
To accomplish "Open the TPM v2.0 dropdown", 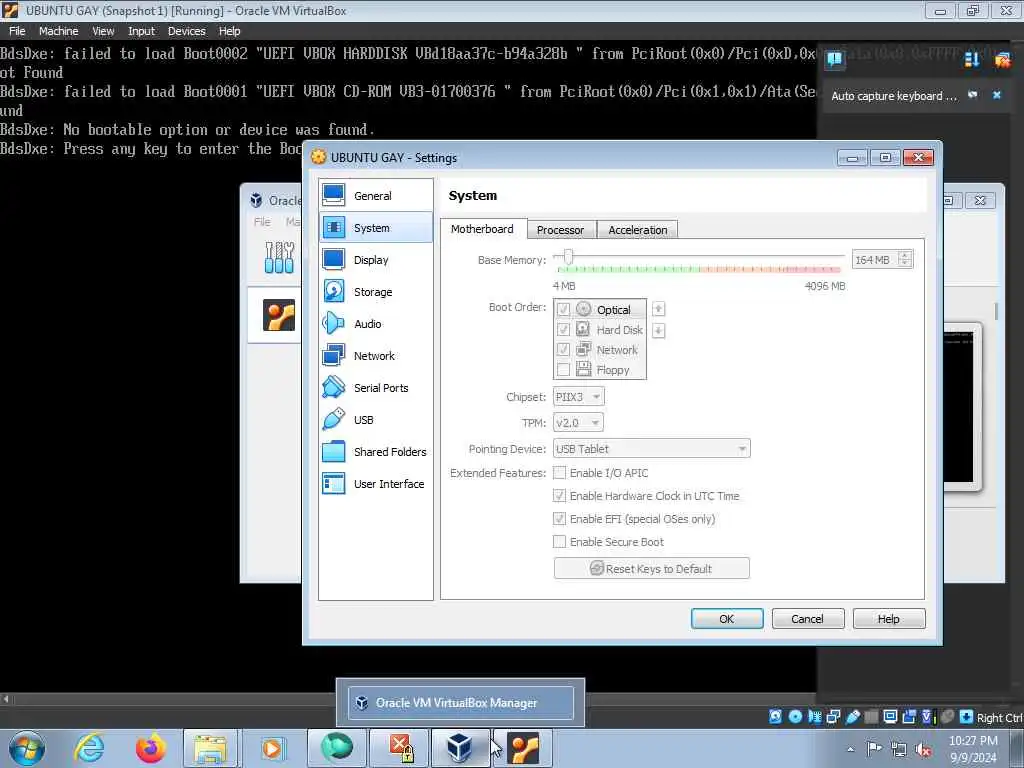I will [x=578, y=423].
